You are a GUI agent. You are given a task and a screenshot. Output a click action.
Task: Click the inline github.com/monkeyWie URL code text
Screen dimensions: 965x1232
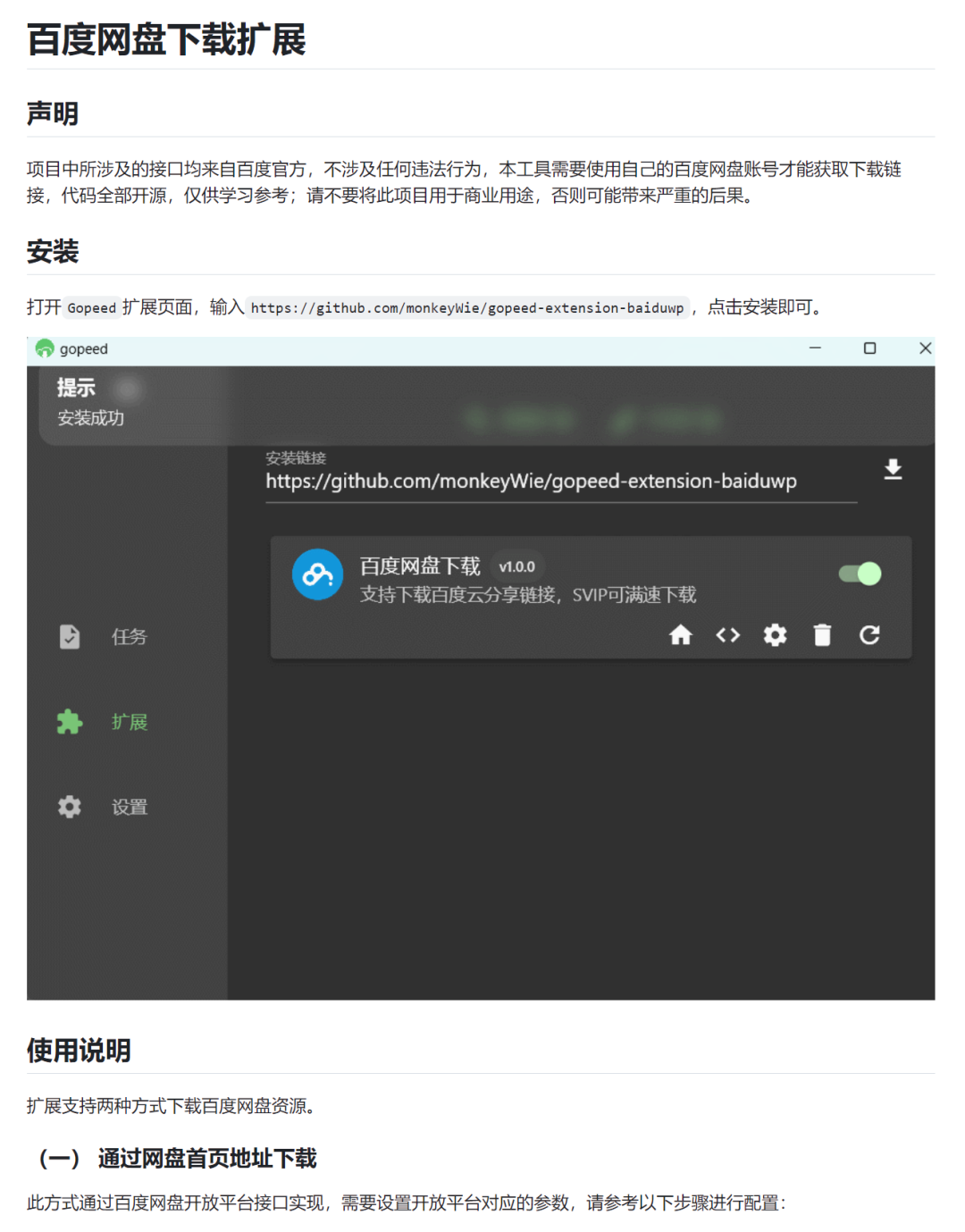(467, 308)
